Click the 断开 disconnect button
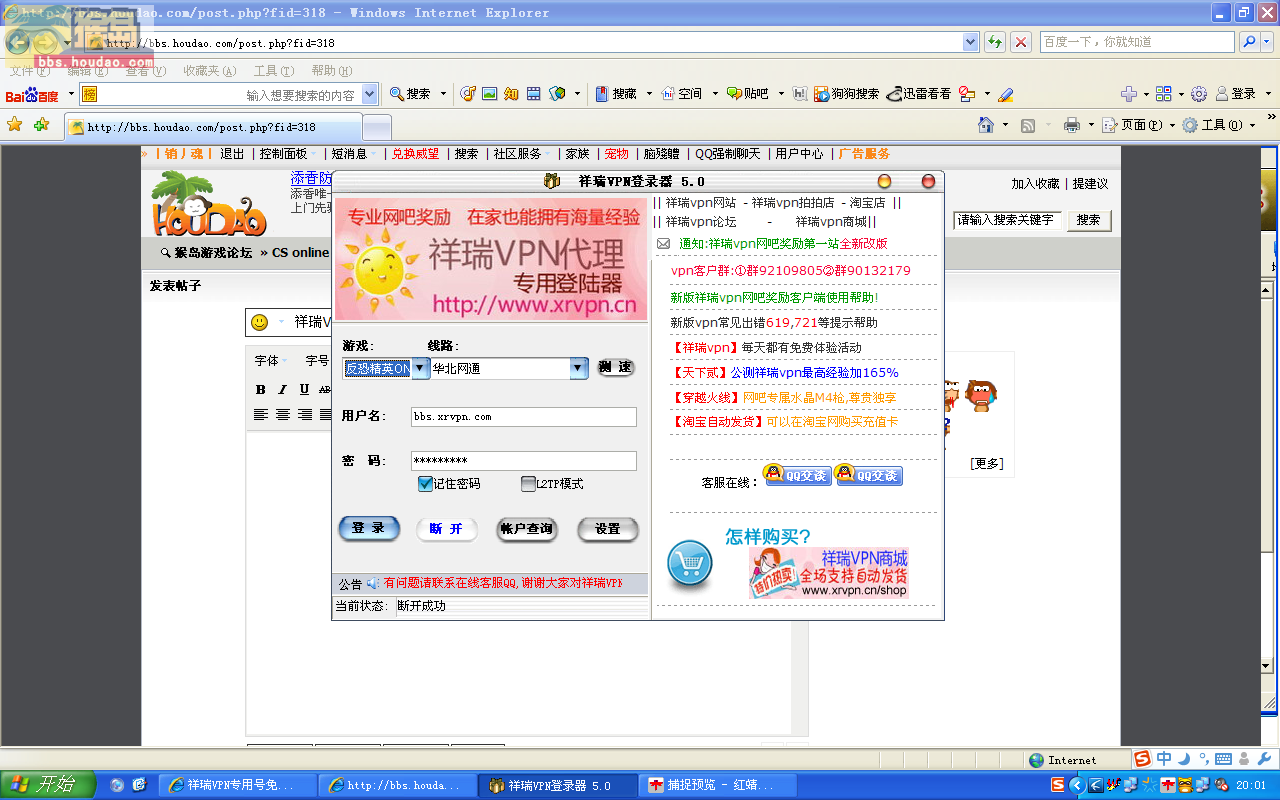The image size is (1280, 800). (x=446, y=529)
